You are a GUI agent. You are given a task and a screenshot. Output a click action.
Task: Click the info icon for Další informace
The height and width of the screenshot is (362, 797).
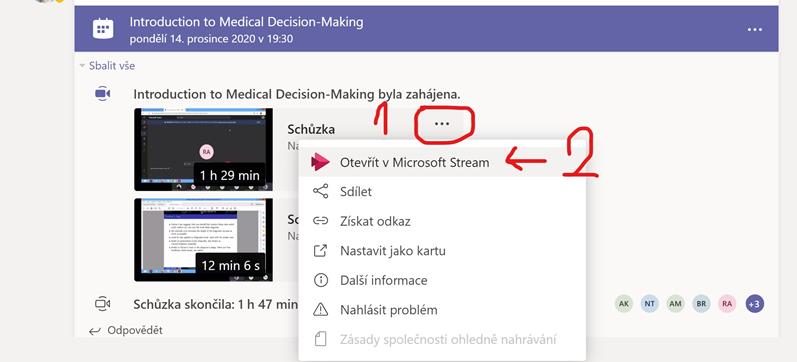pos(321,280)
